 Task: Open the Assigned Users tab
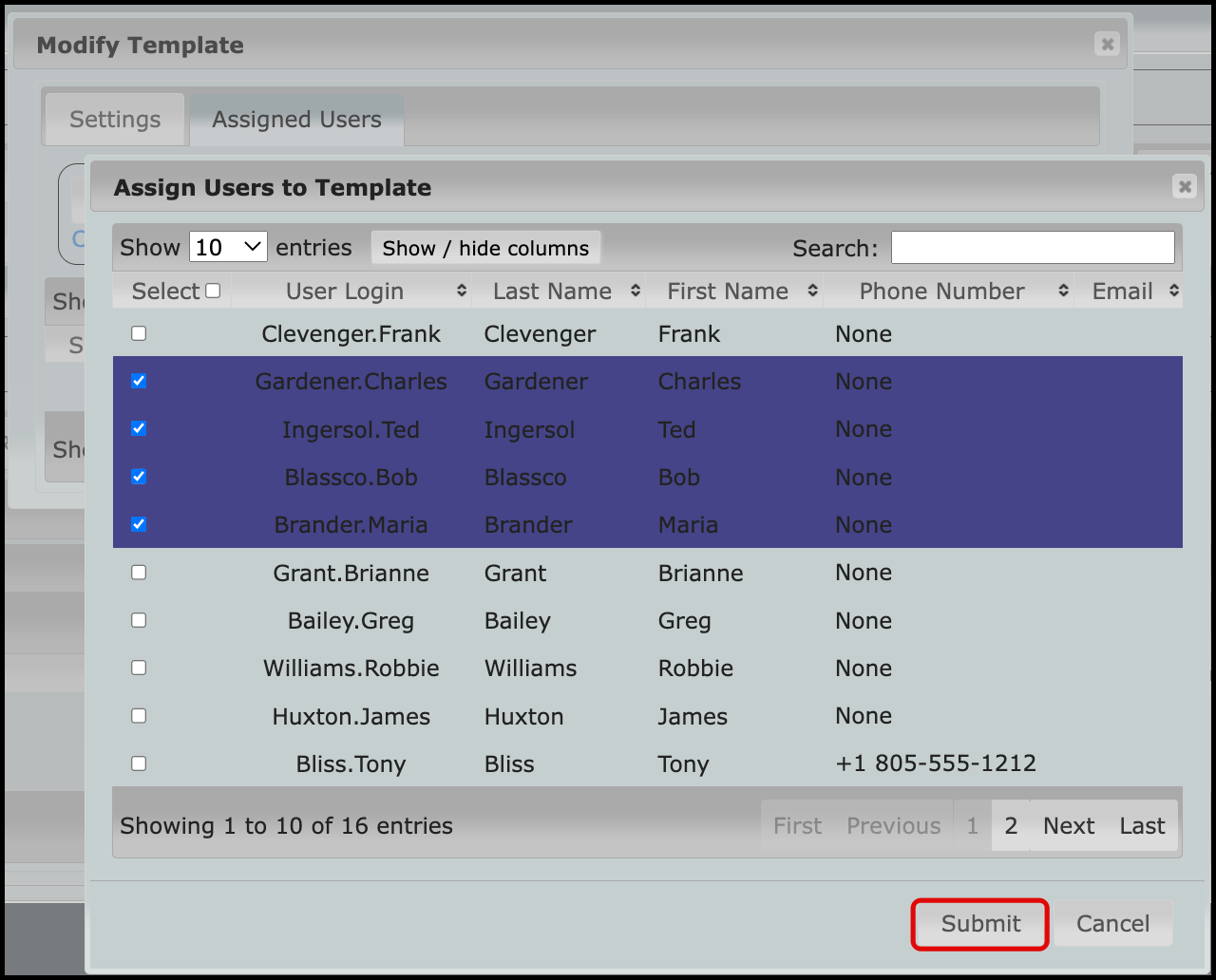pos(296,120)
